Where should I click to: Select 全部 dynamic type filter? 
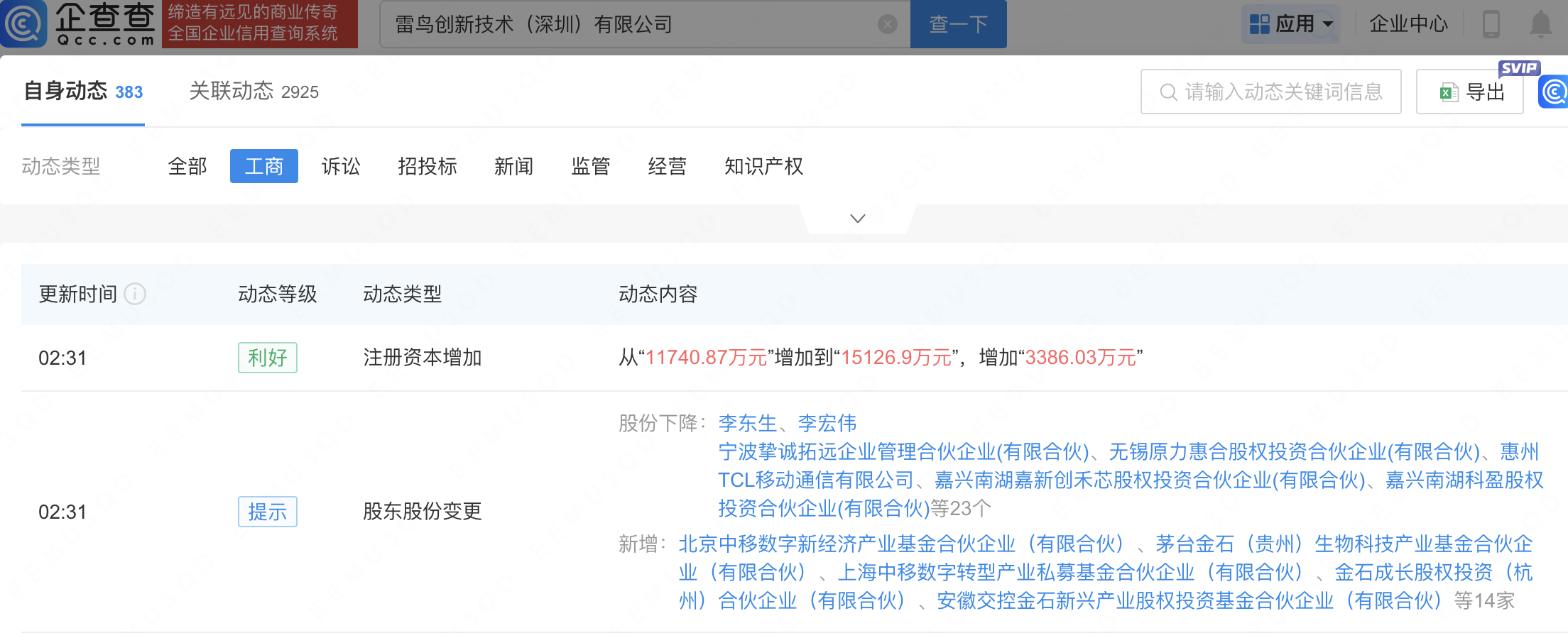click(x=187, y=167)
